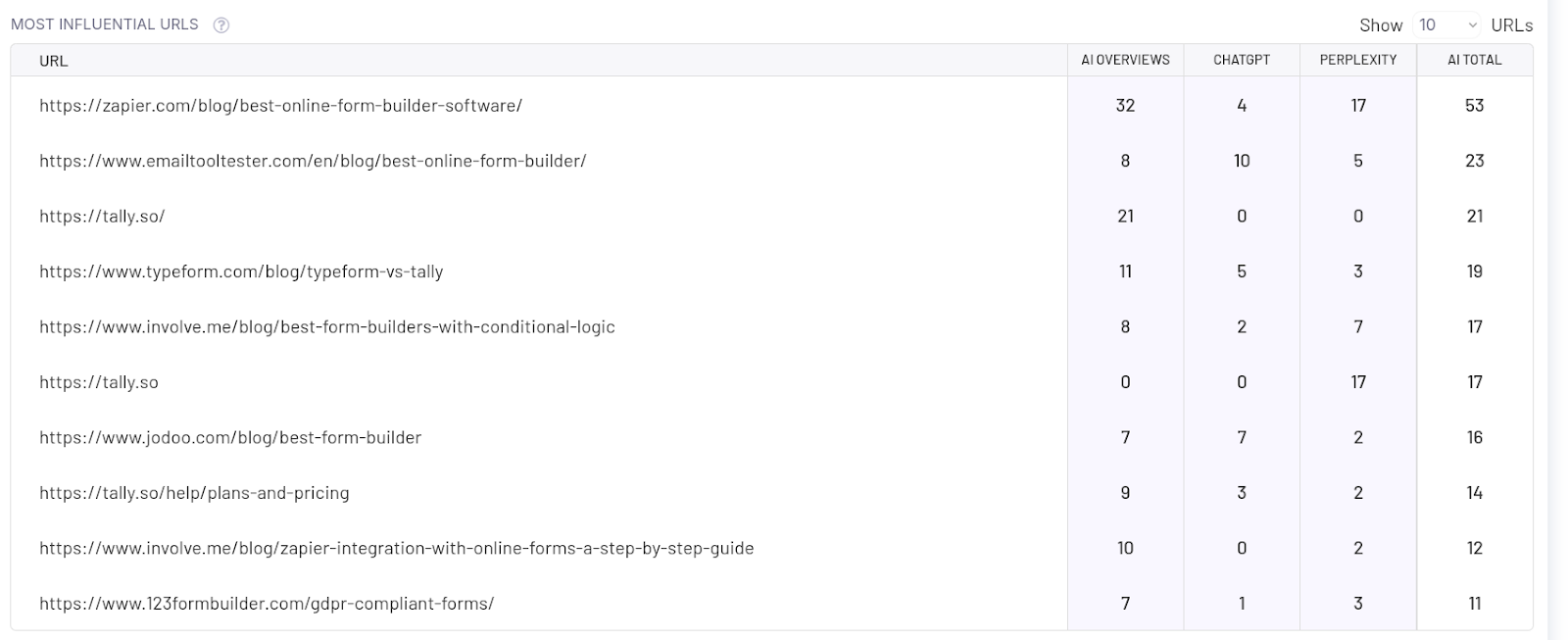Click AI total value 53 for zapier row

click(1475, 106)
